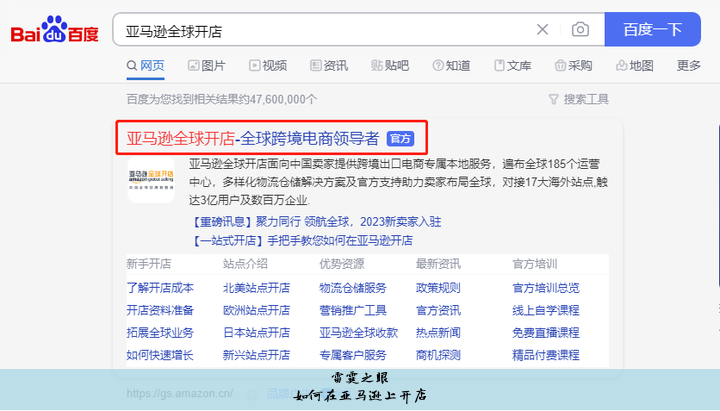This screenshot has width=720, height=411.
Task: Open the 文库 tab
Action: pyautogui.click(x=511, y=66)
